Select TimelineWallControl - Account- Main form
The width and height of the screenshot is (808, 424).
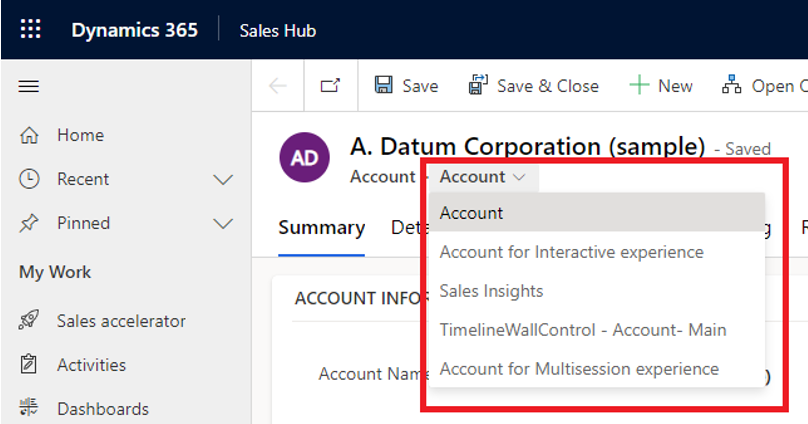coord(597,330)
